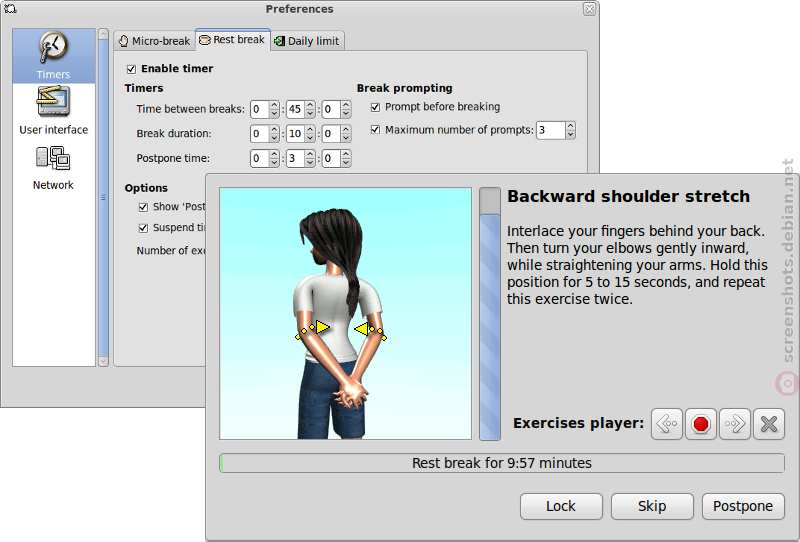This screenshot has width=800, height=542.
Task: Click sidebar scrollbar up arrow in Preferences
Action: [103, 34]
